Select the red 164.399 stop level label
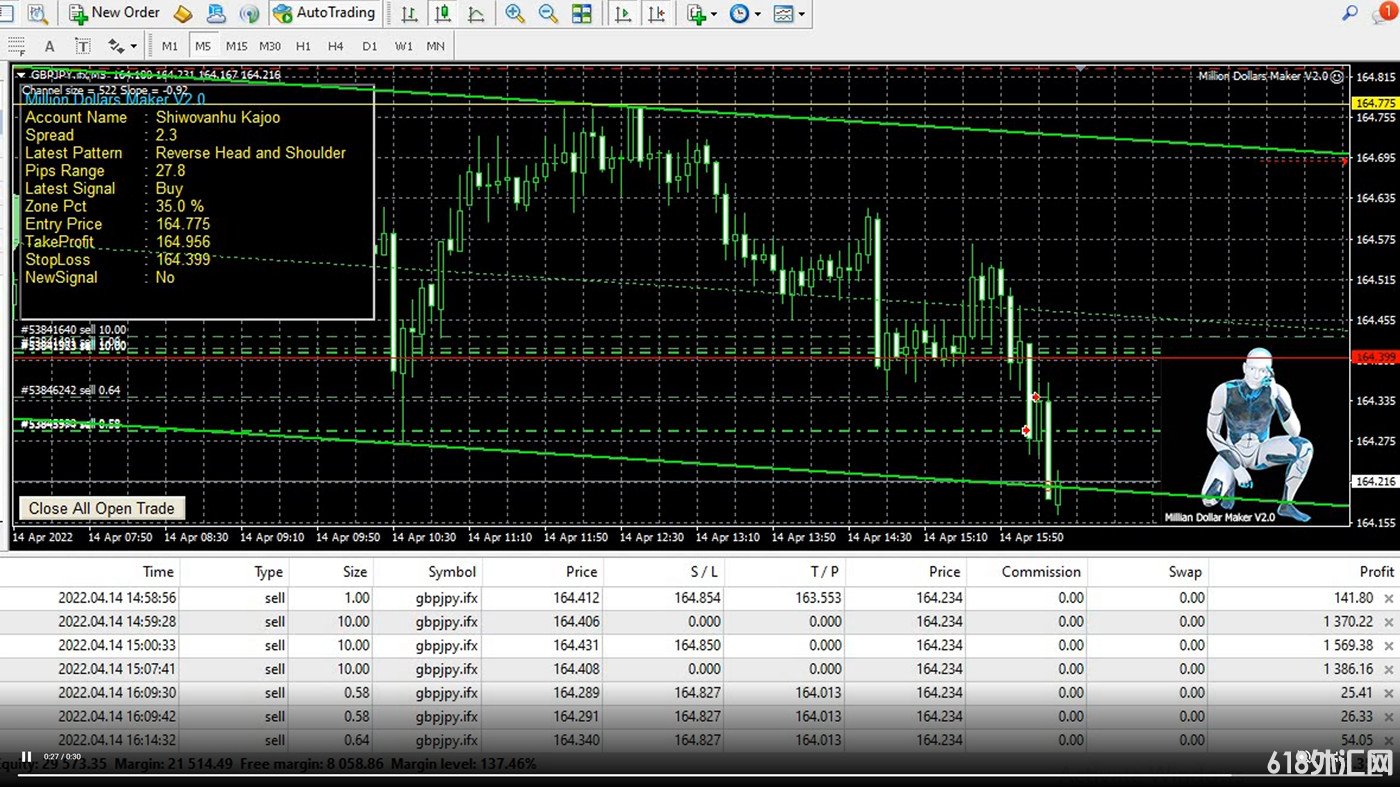Image resolution: width=1400 pixels, height=787 pixels. click(x=1374, y=357)
